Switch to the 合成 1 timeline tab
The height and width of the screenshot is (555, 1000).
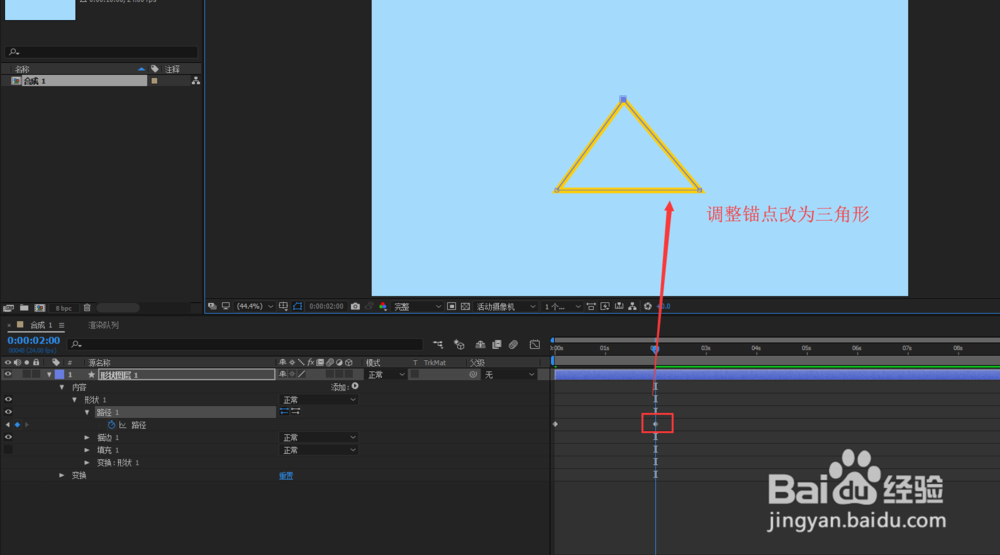[41, 325]
